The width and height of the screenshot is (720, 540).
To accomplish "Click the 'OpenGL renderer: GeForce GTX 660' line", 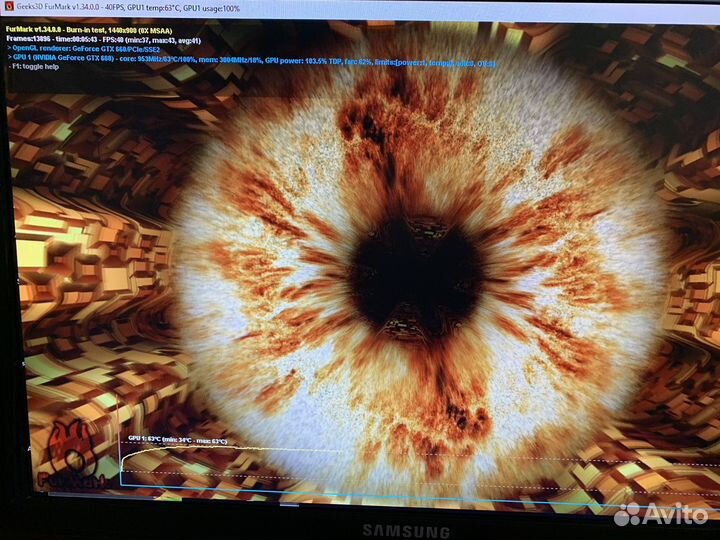I will (83, 49).
